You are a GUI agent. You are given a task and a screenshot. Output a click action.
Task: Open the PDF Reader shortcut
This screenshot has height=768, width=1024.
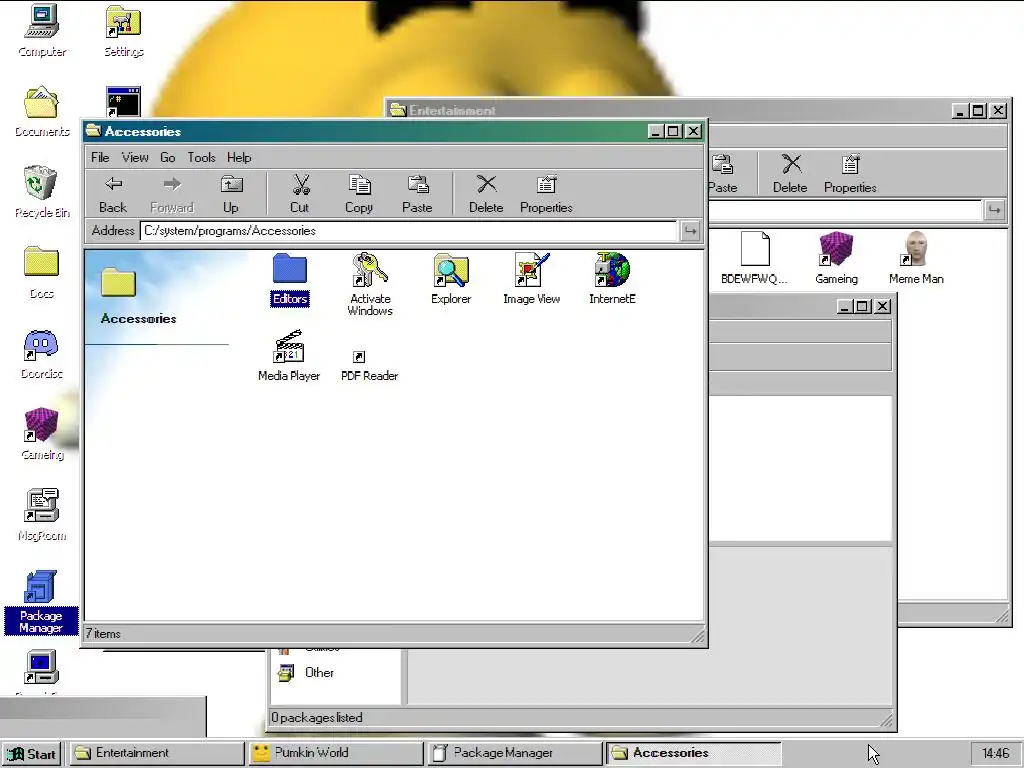[370, 366]
